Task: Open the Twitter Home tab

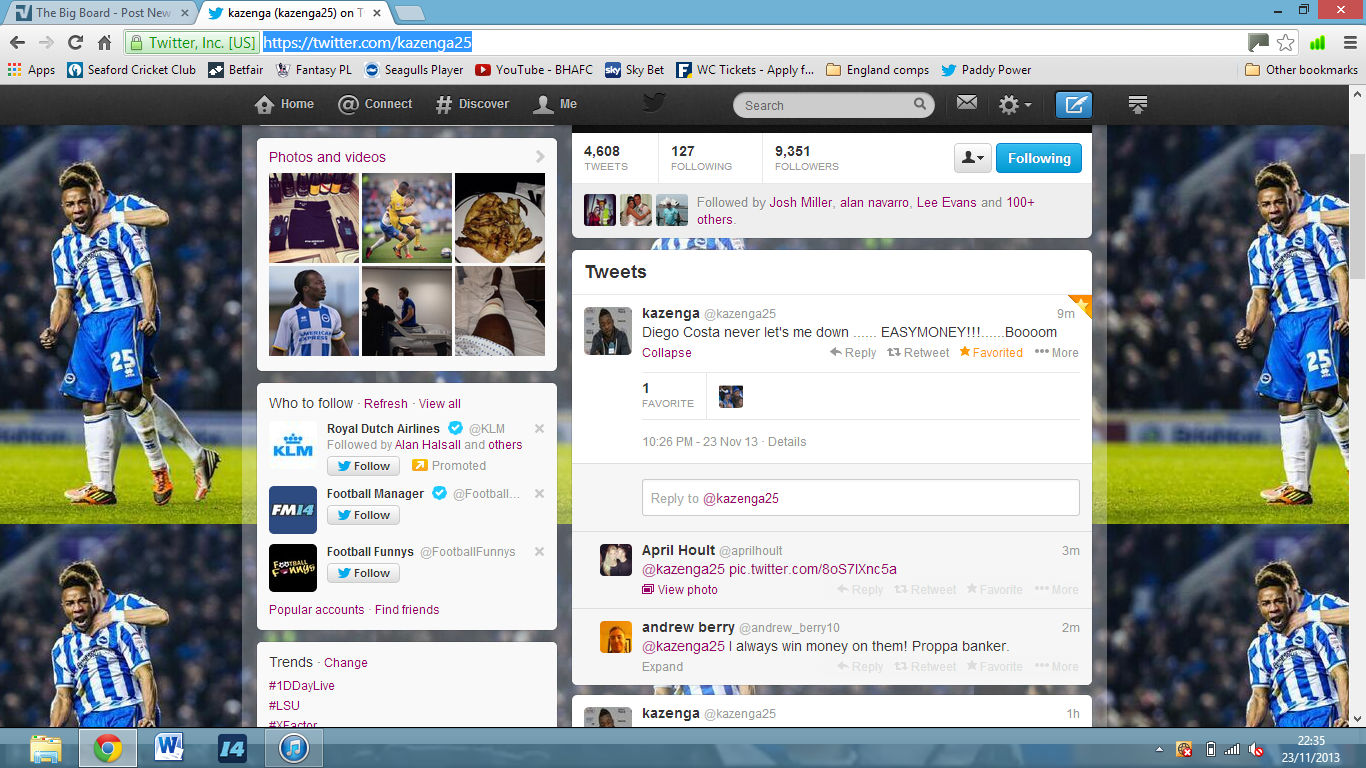Action: [285, 104]
